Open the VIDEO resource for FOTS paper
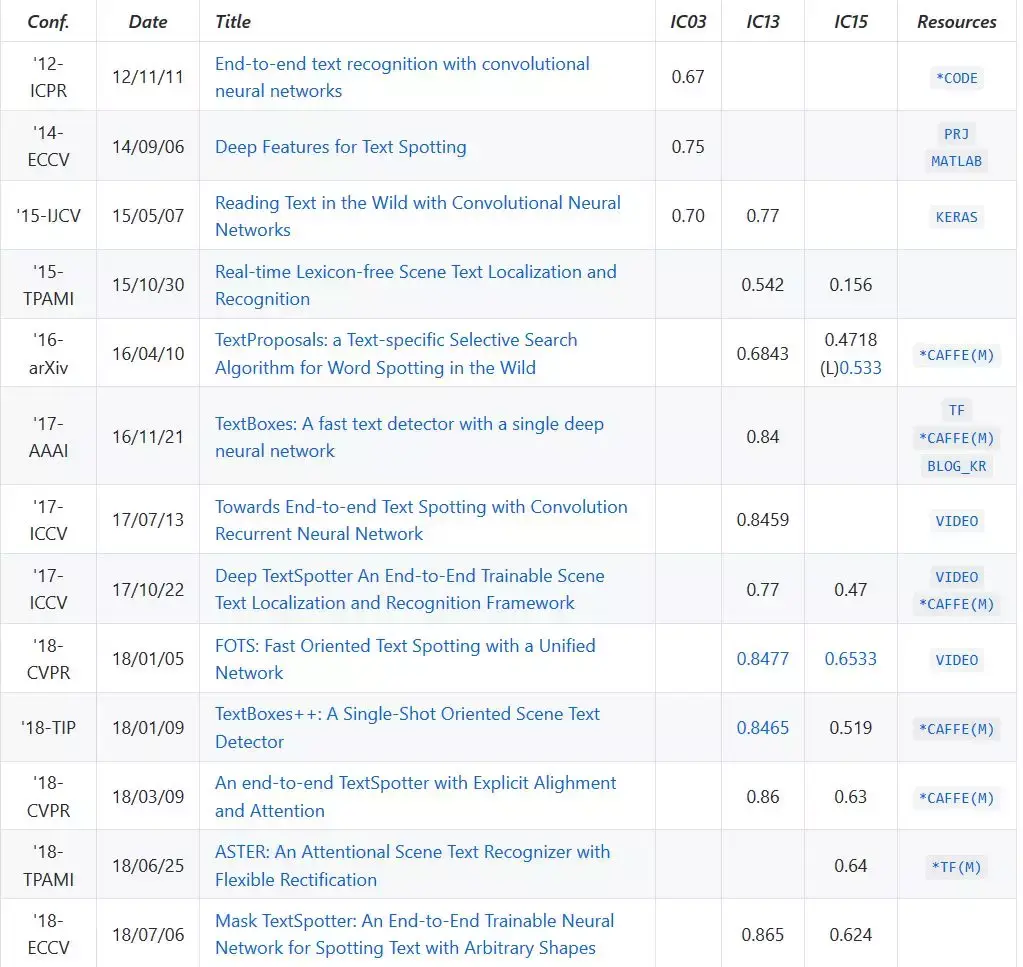Image resolution: width=1023 pixels, height=967 pixels. (956, 660)
